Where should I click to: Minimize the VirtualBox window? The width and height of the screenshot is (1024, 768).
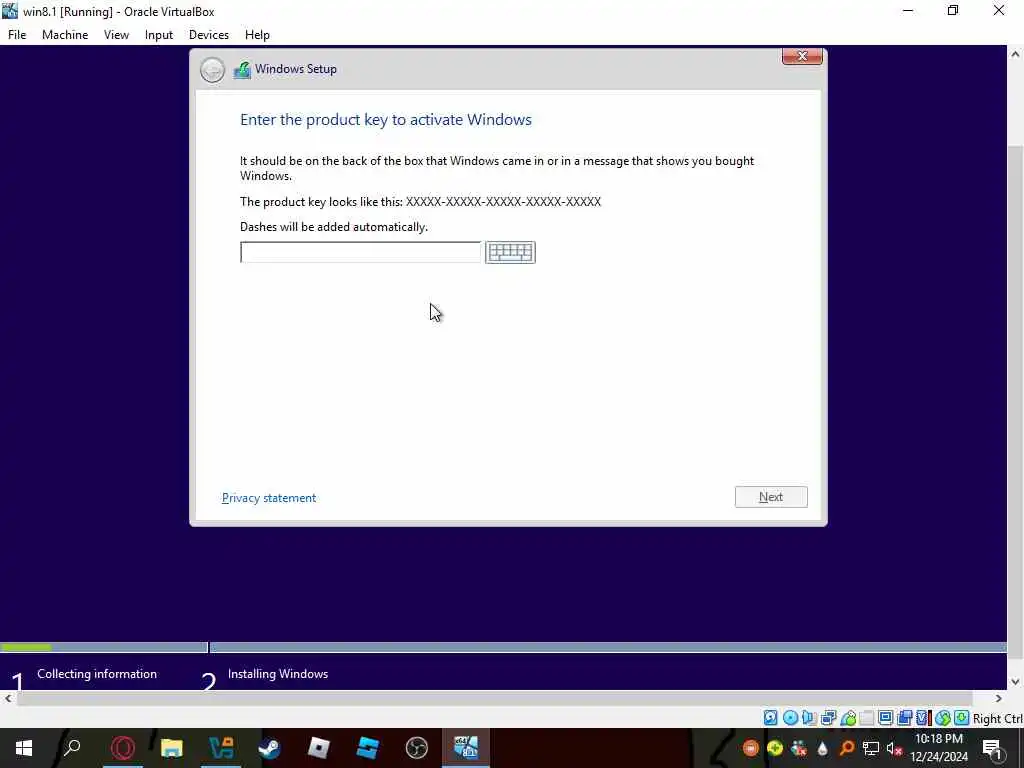pos(908,11)
